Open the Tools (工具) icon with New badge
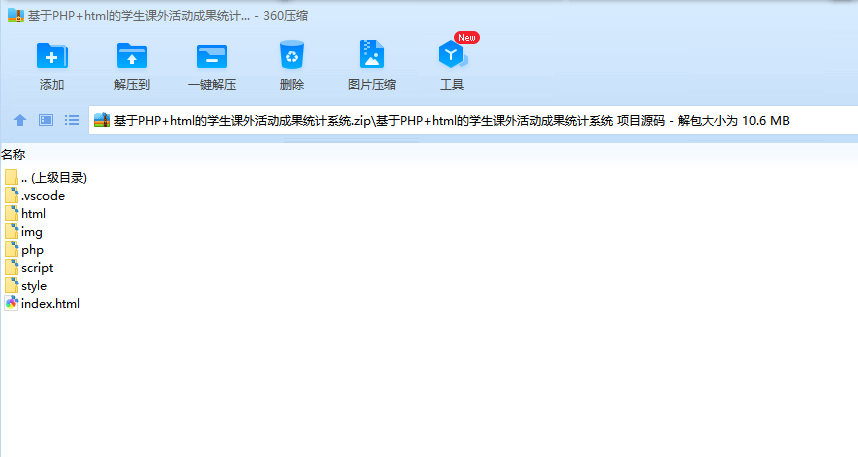Screen dimensions: 858x457 tap(452, 54)
